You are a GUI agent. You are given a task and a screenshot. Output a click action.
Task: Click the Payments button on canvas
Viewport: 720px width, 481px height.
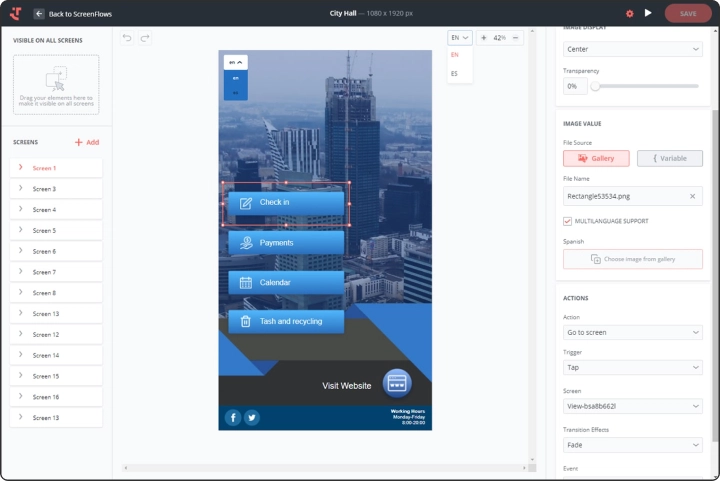(286, 243)
